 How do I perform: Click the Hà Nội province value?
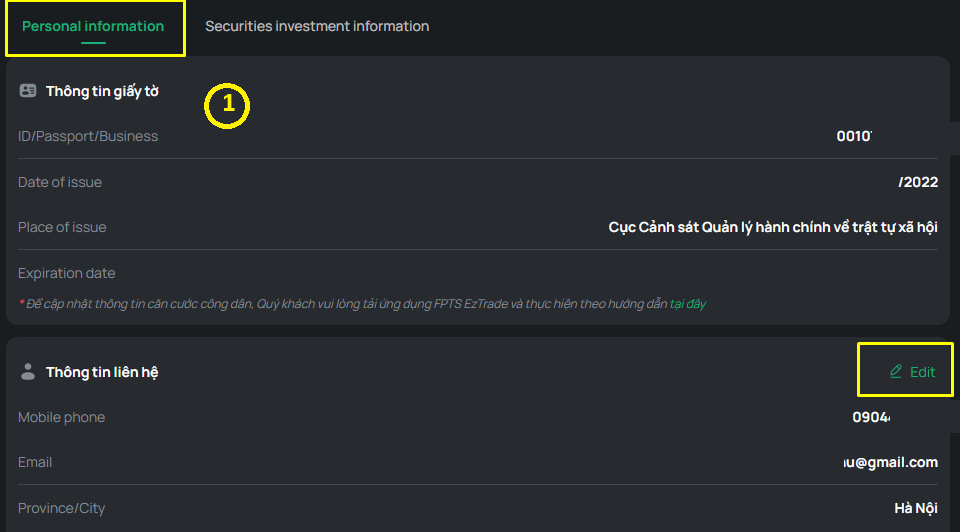pyautogui.click(x=916, y=508)
